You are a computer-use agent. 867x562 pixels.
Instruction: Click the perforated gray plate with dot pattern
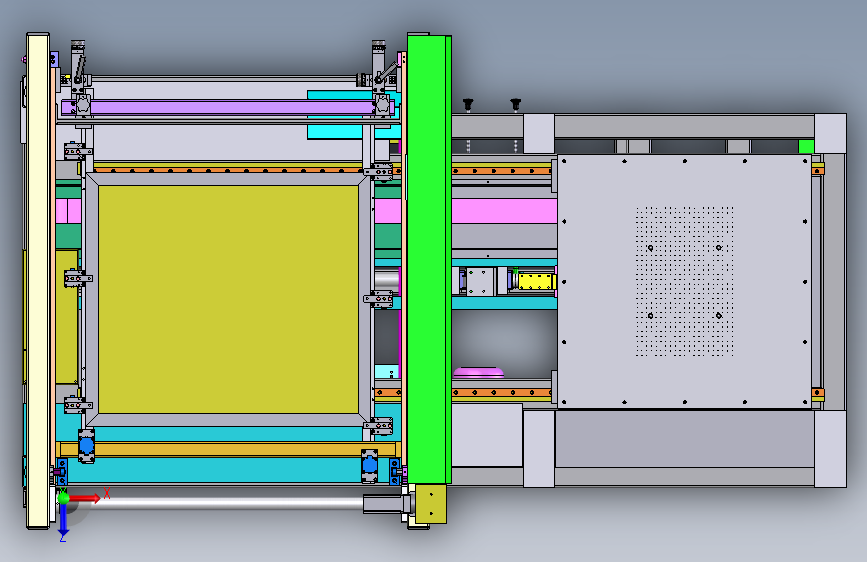coord(685,281)
